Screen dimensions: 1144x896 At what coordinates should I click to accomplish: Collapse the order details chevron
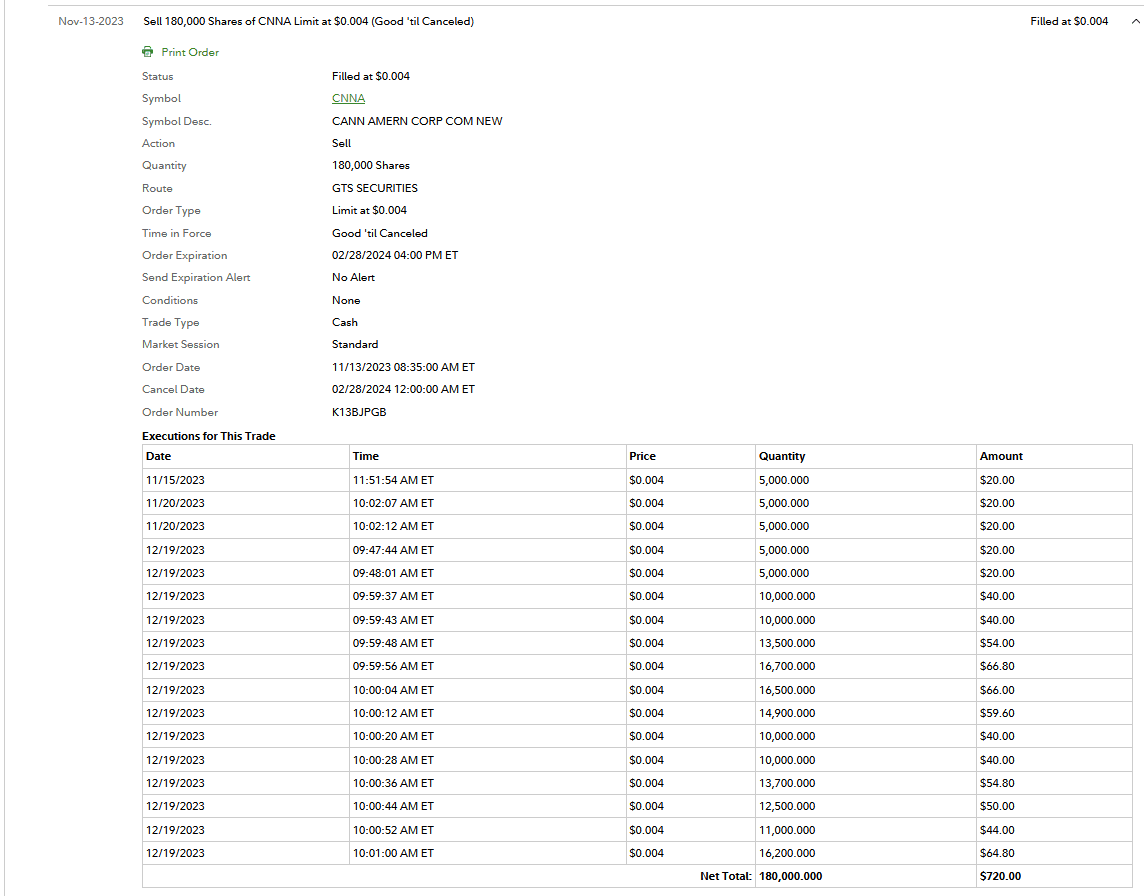1134,22
